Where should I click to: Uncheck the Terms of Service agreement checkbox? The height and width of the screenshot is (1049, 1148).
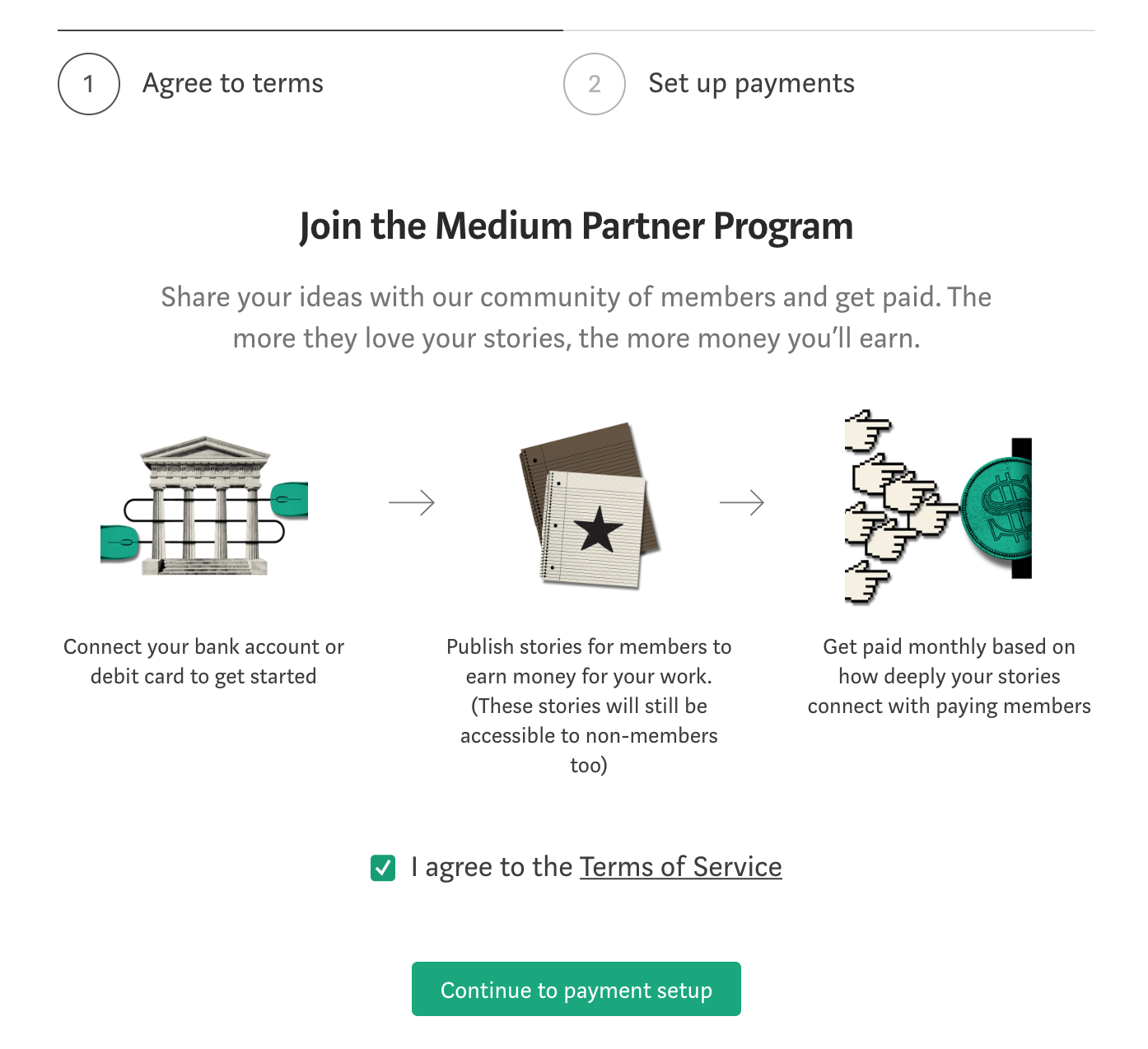384,866
